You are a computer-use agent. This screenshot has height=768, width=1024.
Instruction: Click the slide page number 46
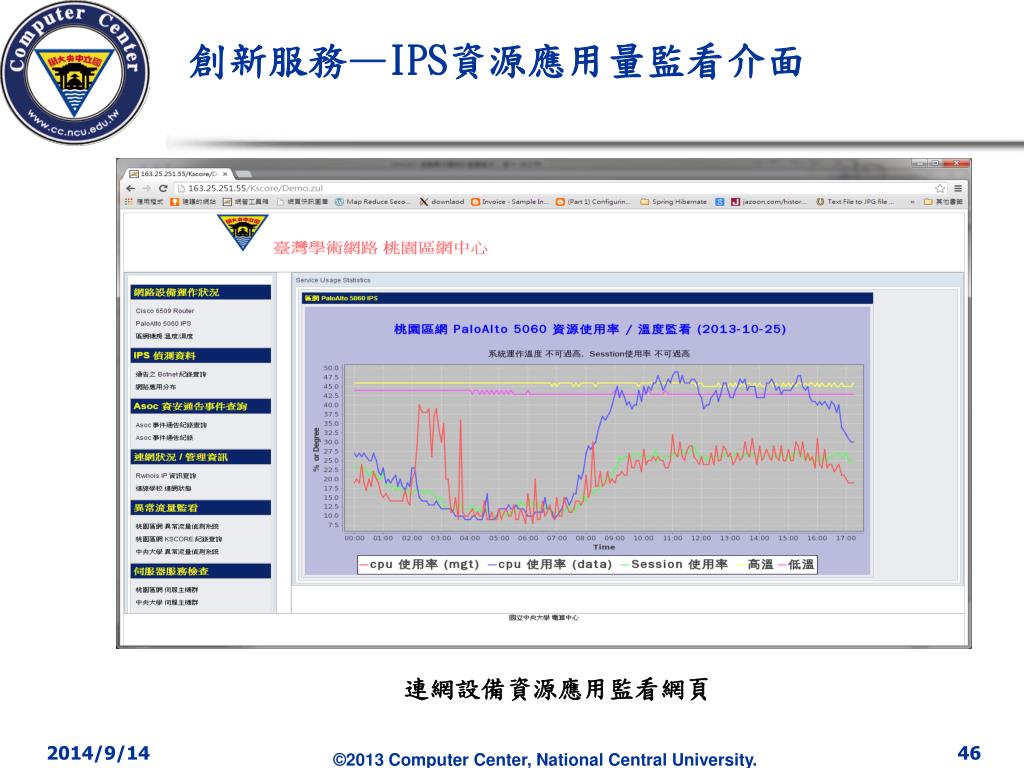click(x=969, y=753)
